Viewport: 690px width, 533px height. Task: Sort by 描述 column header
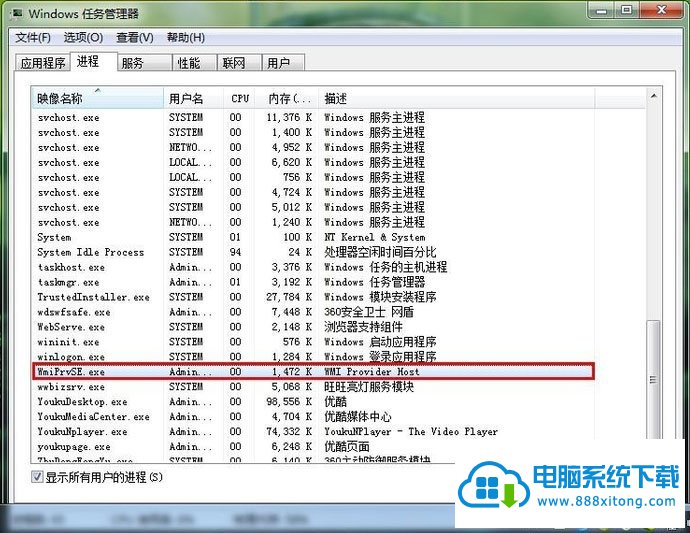456,99
